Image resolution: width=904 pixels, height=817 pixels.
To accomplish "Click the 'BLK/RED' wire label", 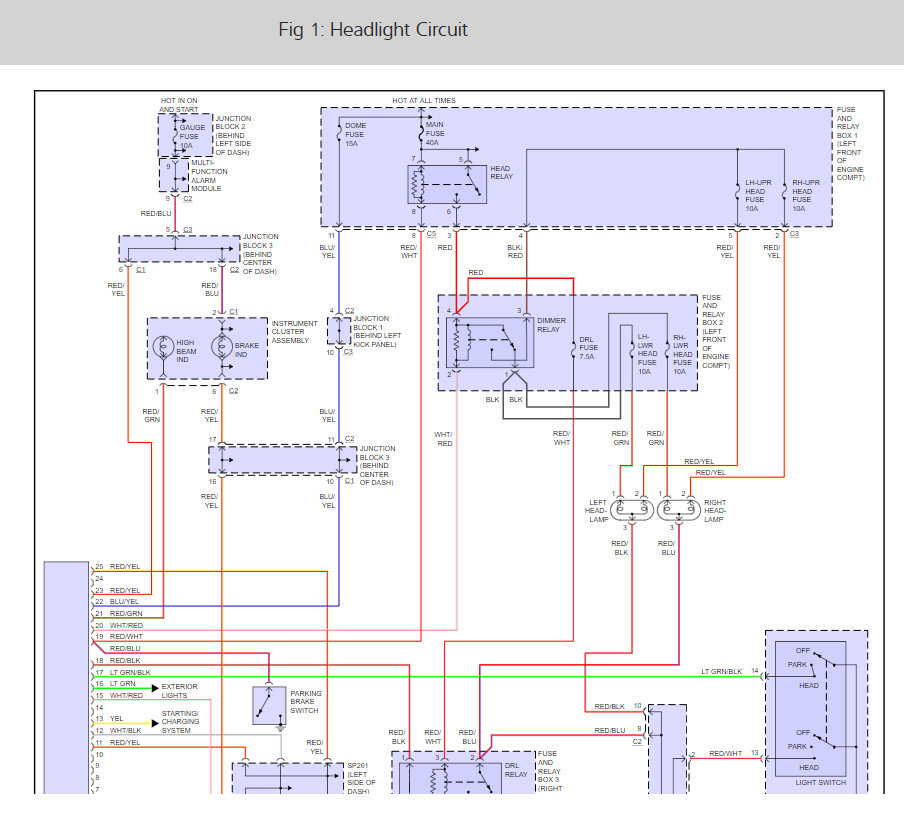I will click(x=515, y=251).
